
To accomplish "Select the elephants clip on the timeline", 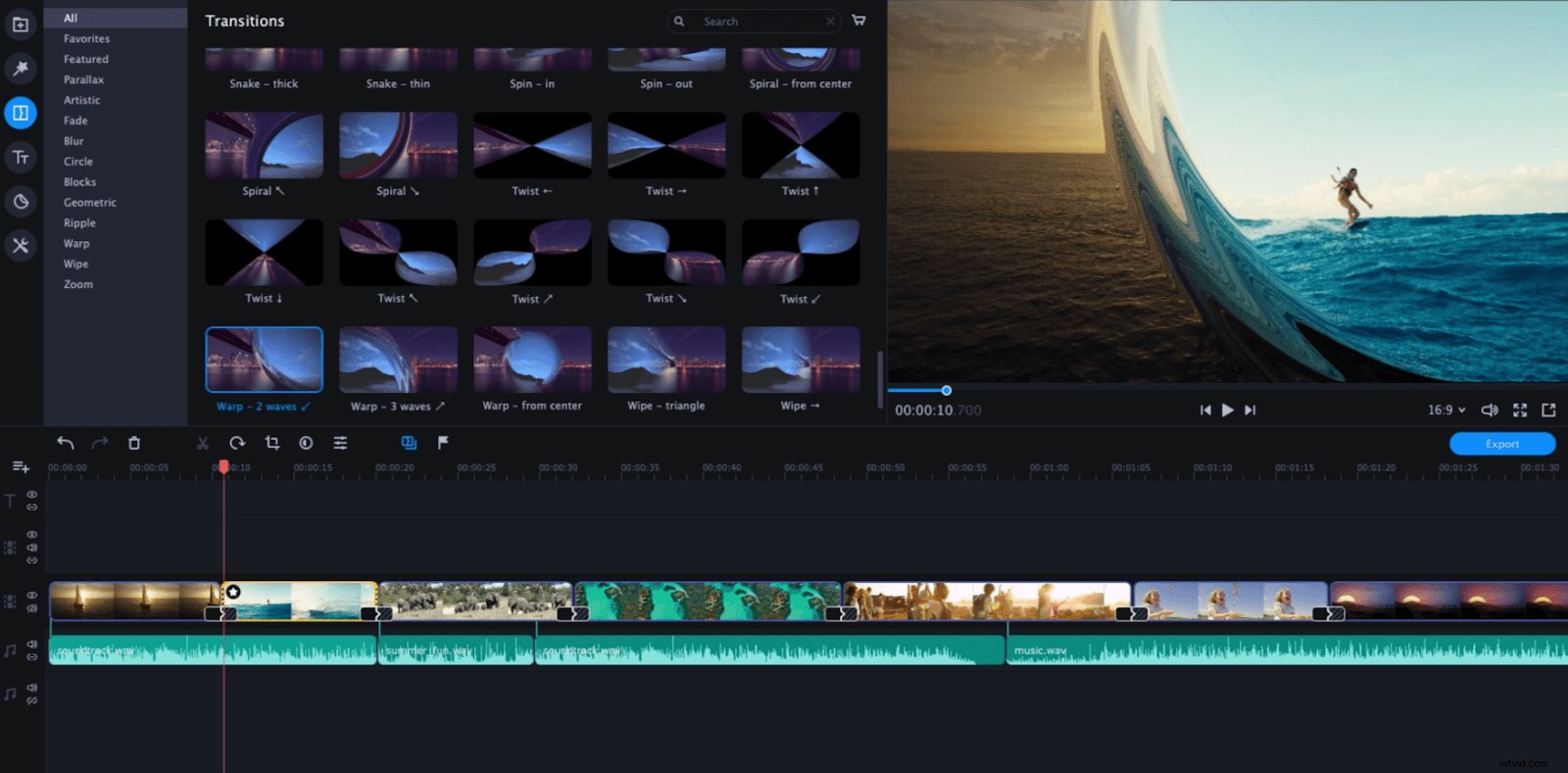I will pos(475,601).
